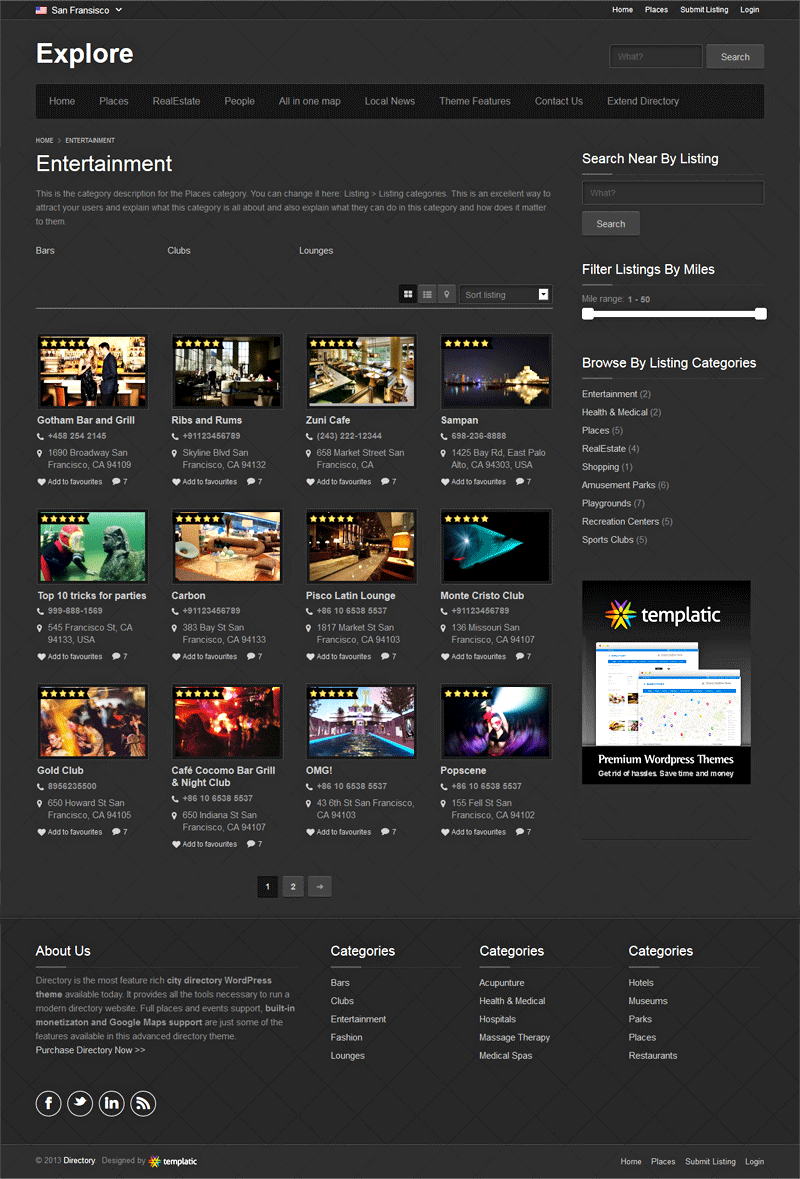Viewport: 800px width, 1179px height.
Task: Go to All in one map
Action: pyautogui.click(x=309, y=101)
